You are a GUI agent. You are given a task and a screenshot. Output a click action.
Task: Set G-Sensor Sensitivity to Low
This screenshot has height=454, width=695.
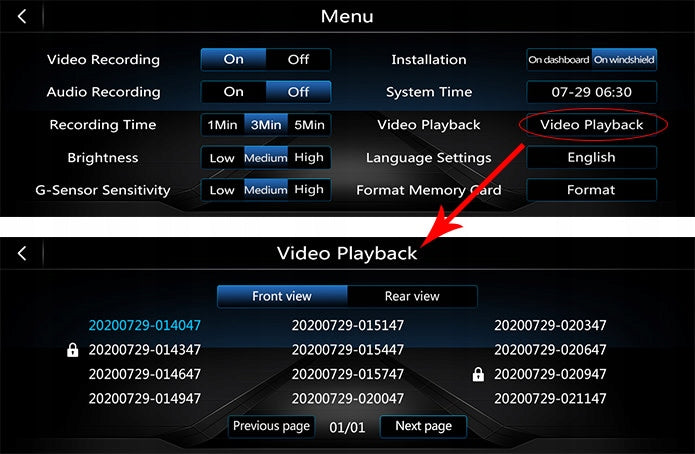click(x=222, y=190)
